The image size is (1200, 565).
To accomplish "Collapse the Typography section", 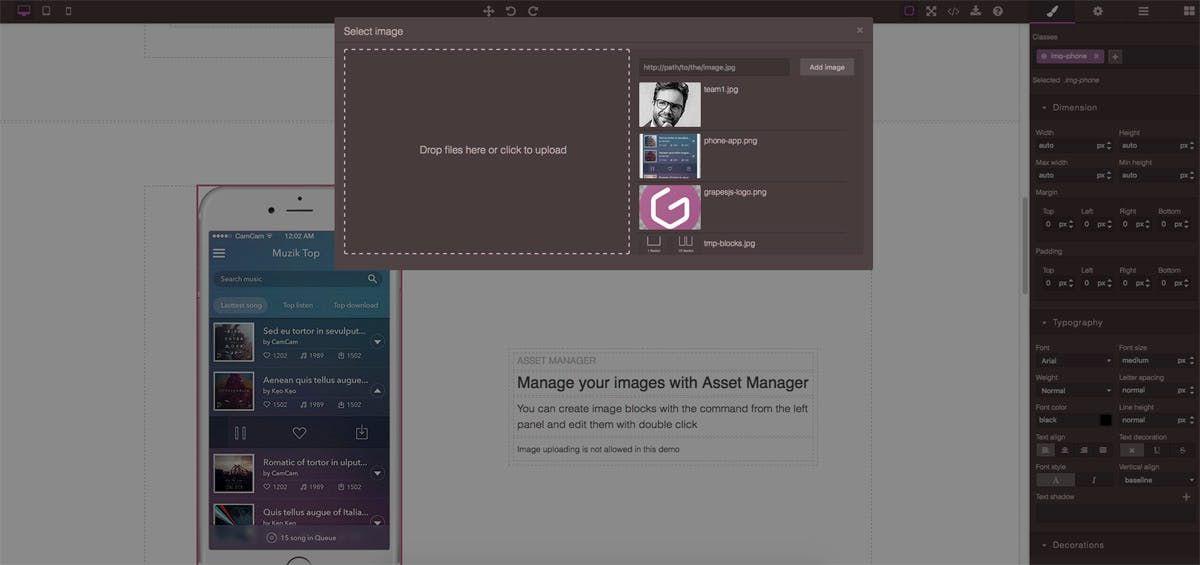I will (1115, 323).
